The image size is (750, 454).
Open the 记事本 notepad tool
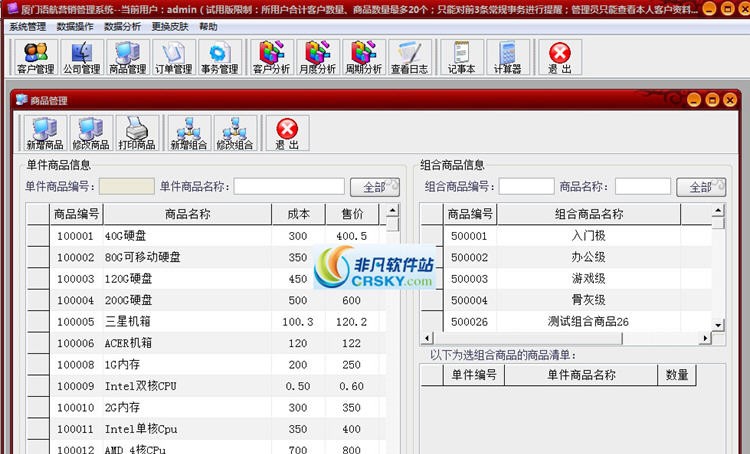462,57
